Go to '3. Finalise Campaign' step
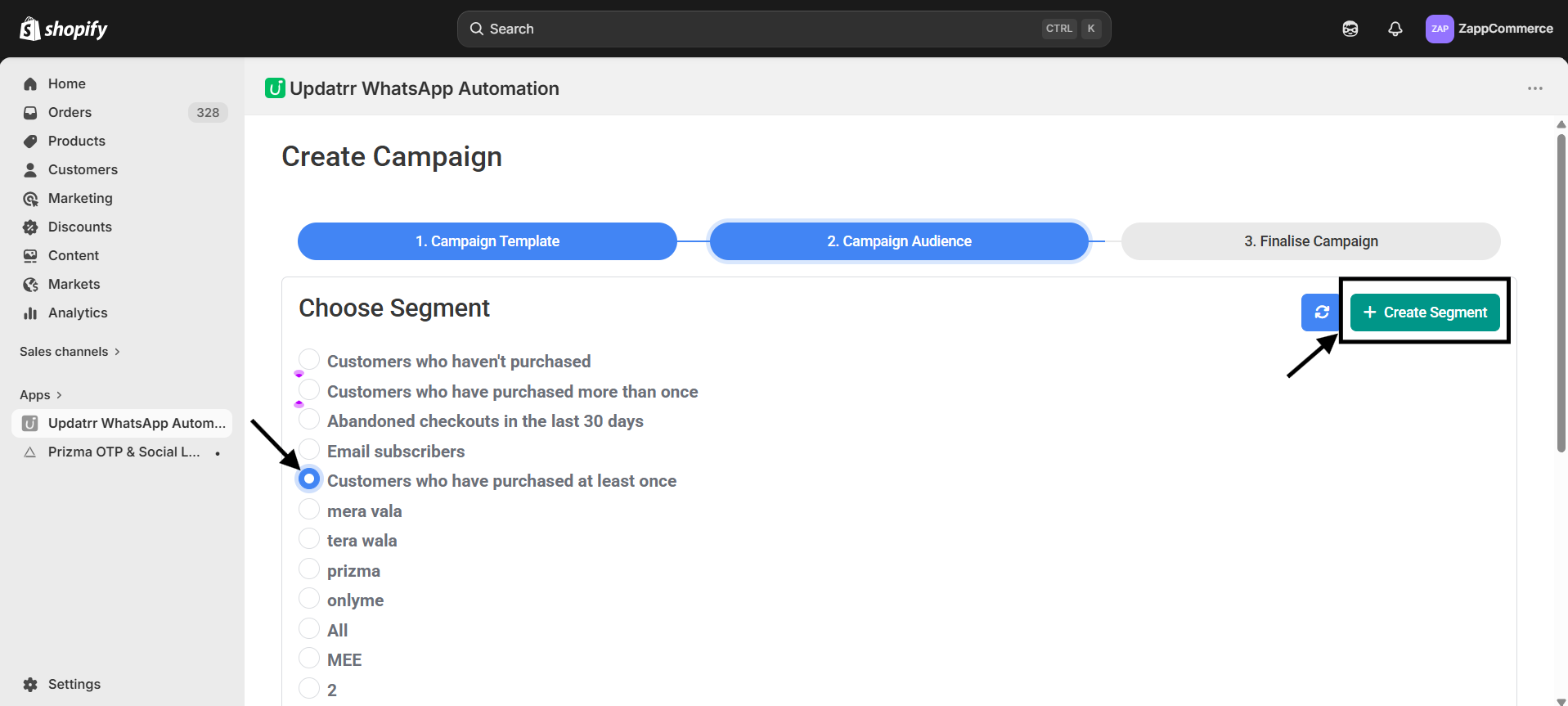Viewport: 1568px width, 706px height. 1310,241
